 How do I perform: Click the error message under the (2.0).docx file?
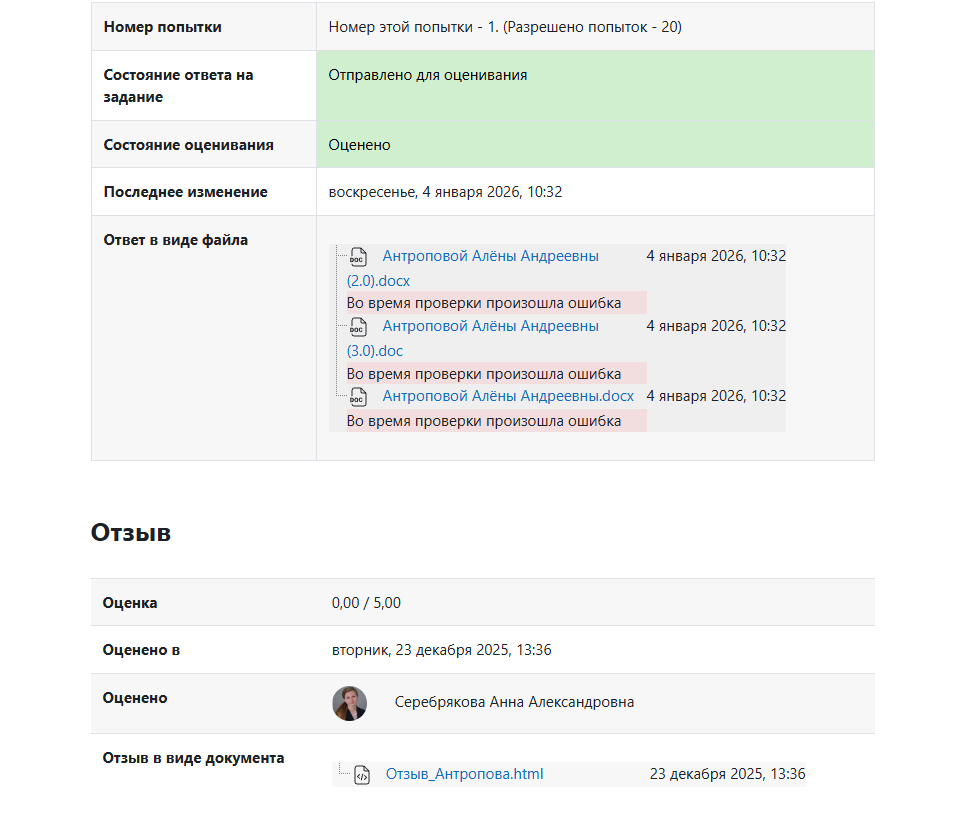(x=484, y=303)
